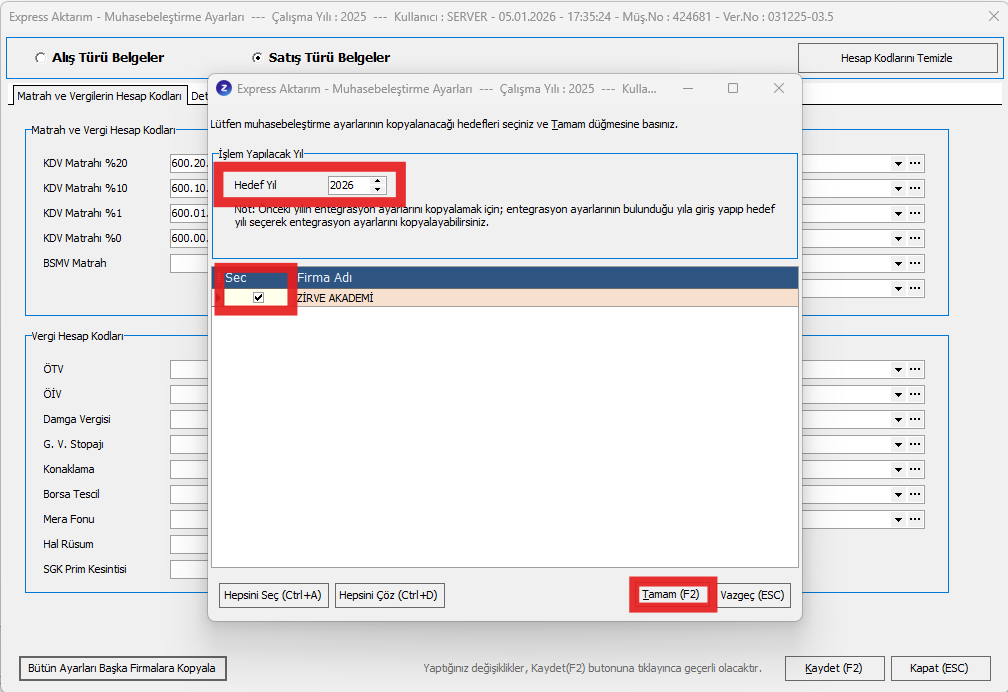Click the ellipsis browse icon on BSMV Matrah row
Image resolution: width=1008 pixels, height=692 pixels.
pyautogui.click(x=915, y=264)
